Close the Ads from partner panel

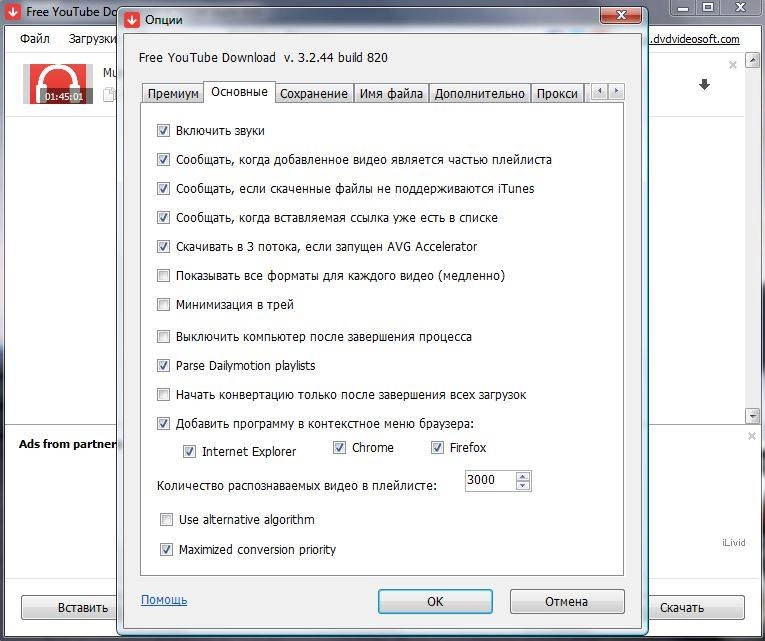[x=752, y=436]
